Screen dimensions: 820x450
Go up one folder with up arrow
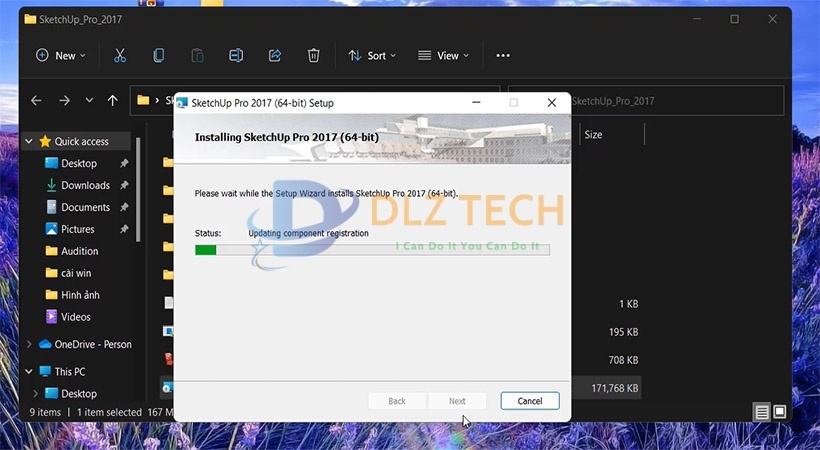pyautogui.click(x=112, y=101)
